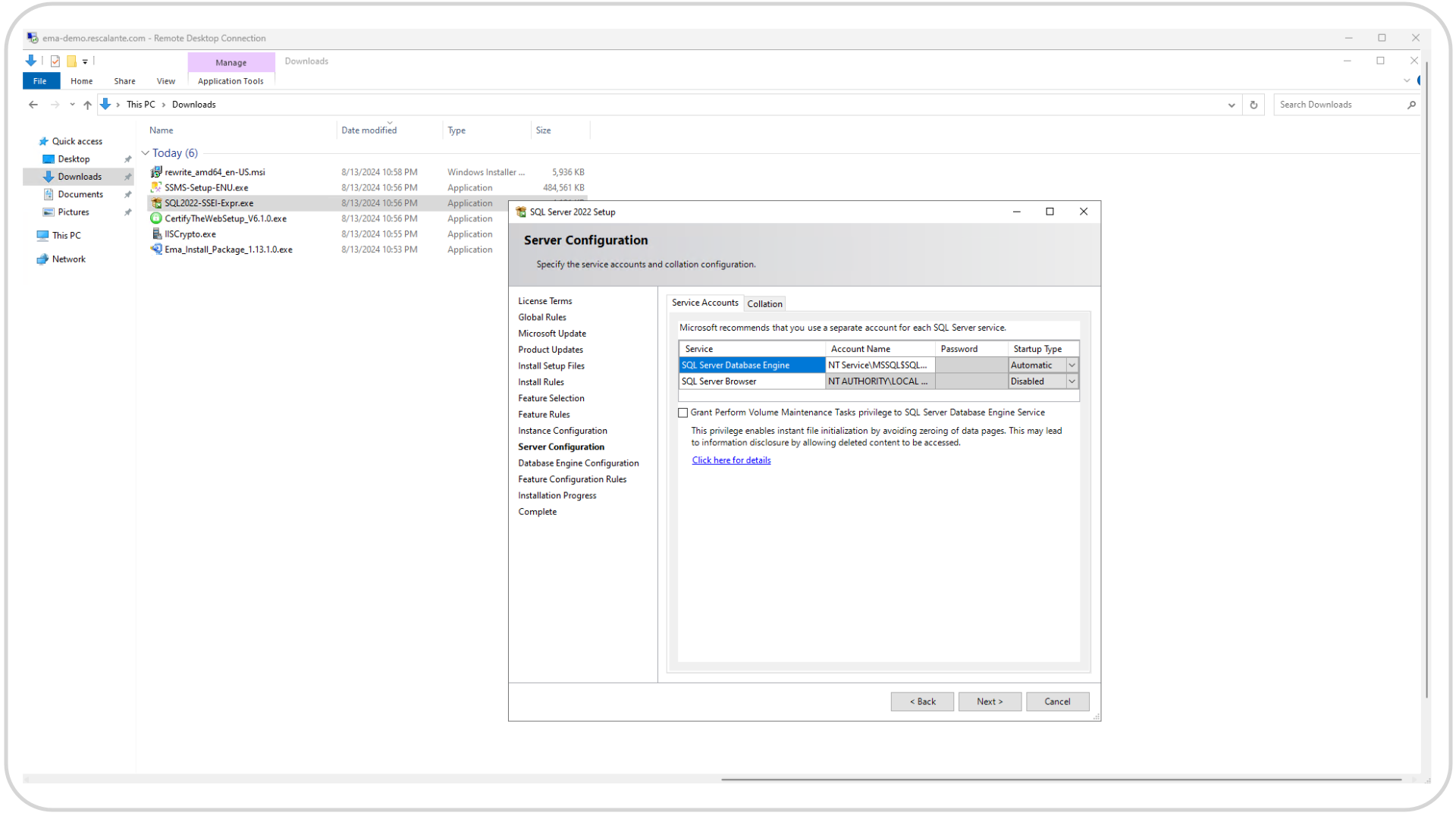Enable Grant Perform Volume Maintenance Tasks checkbox
Screen dimensions: 1456x819
(683, 413)
